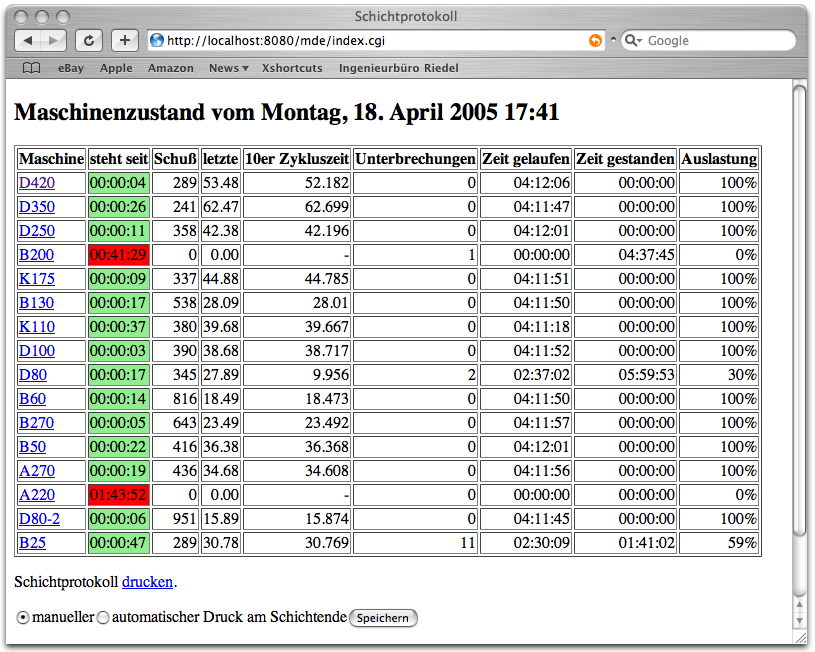Click the 816 Schuß cell
The image size is (815, 652).
176,399
